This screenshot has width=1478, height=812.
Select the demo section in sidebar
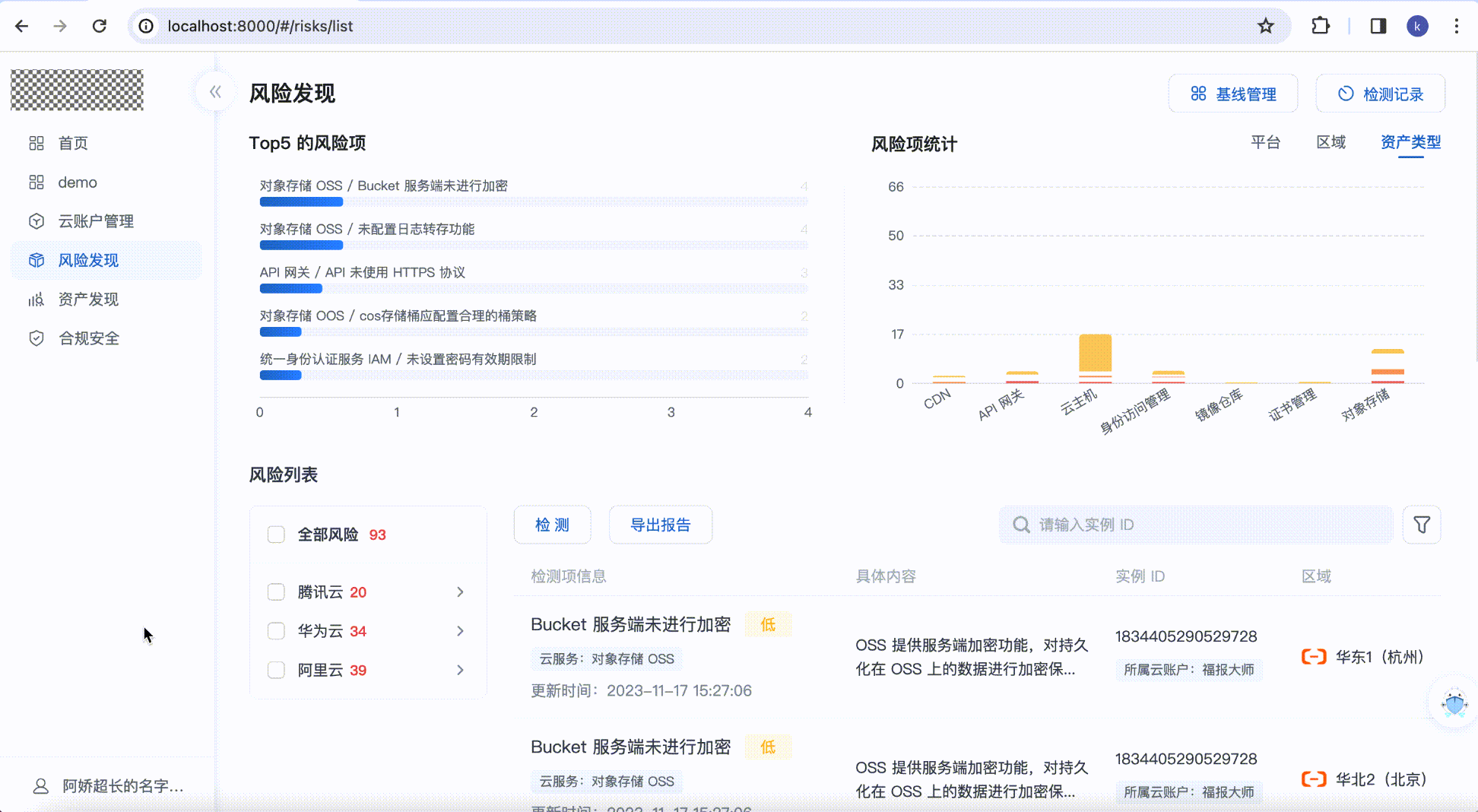tap(77, 182)
